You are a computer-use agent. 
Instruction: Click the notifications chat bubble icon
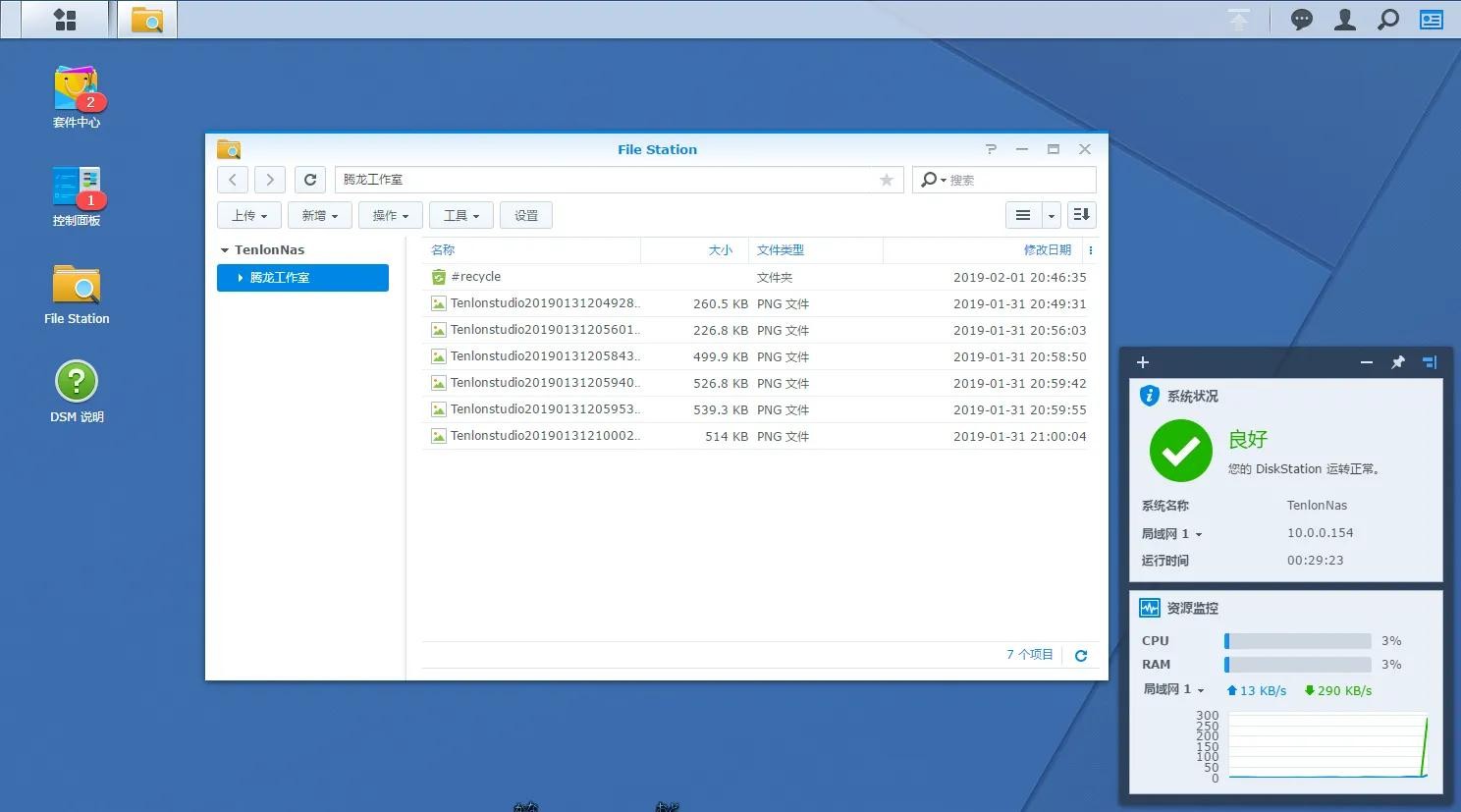tap(1301, 20)
